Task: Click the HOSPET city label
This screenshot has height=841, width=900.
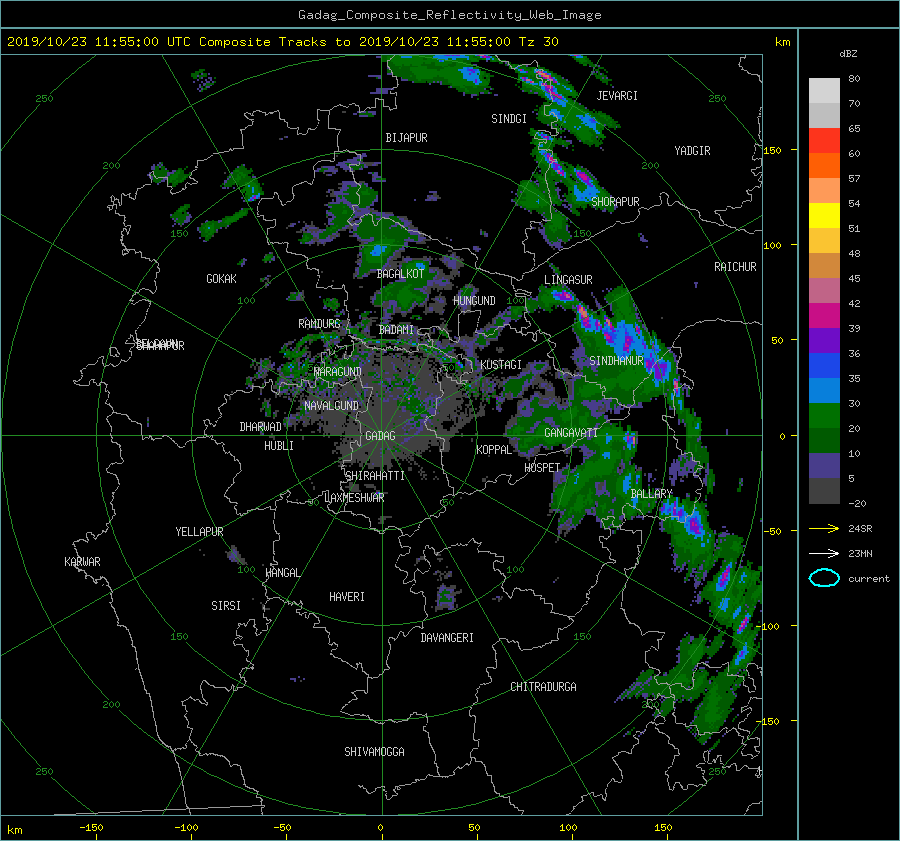Action: click(x=542, y=468)
